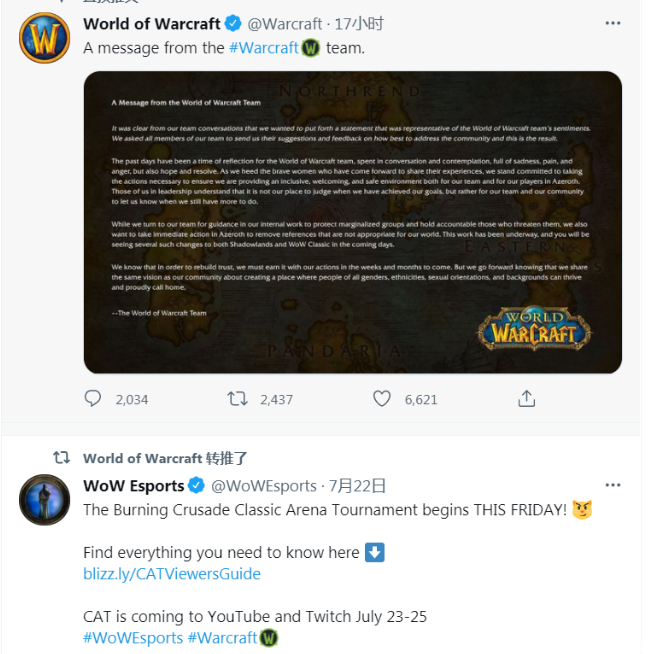Open more options menu on WoW Esports tweet
This screenshot has height=654, width=668.
(613, 485)
